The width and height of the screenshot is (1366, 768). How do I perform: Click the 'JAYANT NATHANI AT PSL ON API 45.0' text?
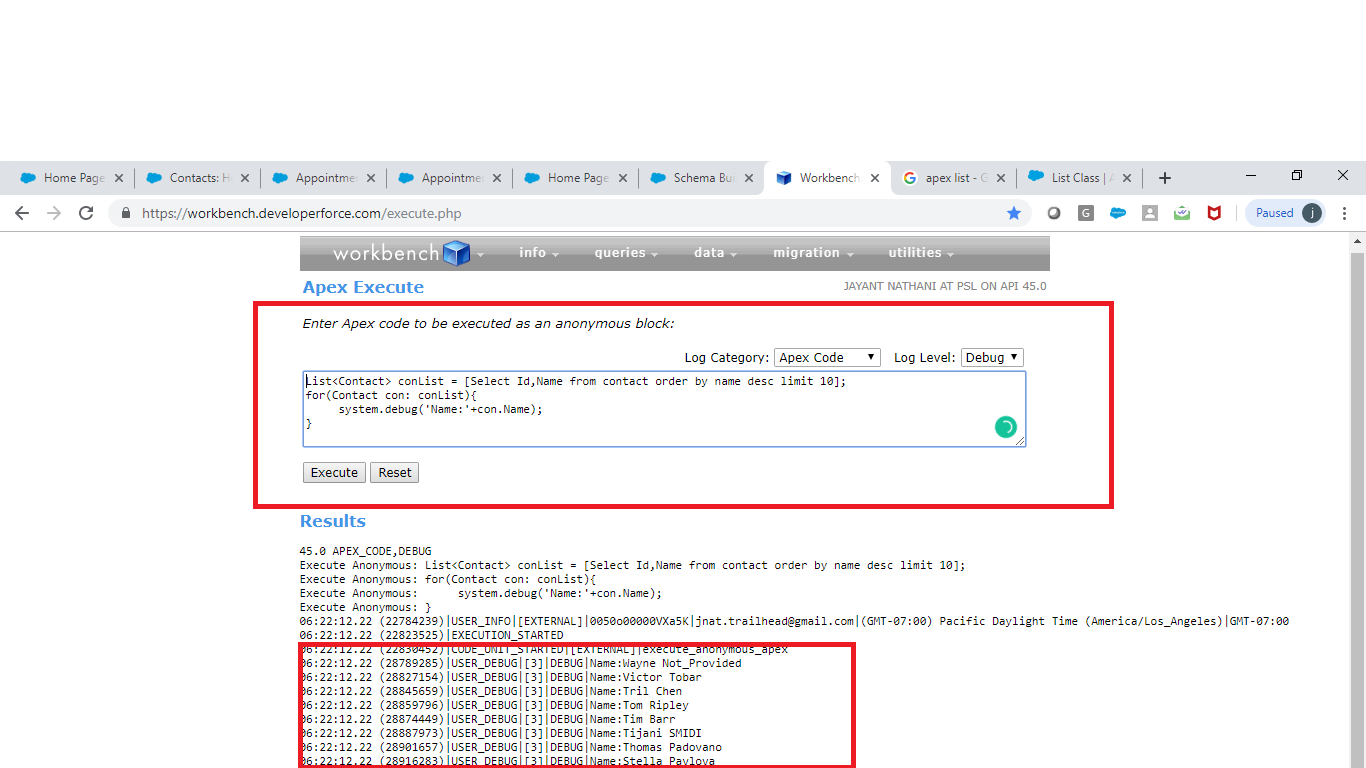(945, 286)
